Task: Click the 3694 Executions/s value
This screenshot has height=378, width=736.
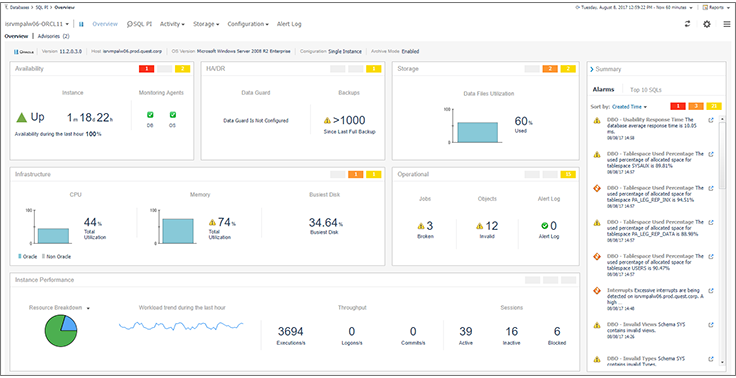Action: tap(291, 332)
